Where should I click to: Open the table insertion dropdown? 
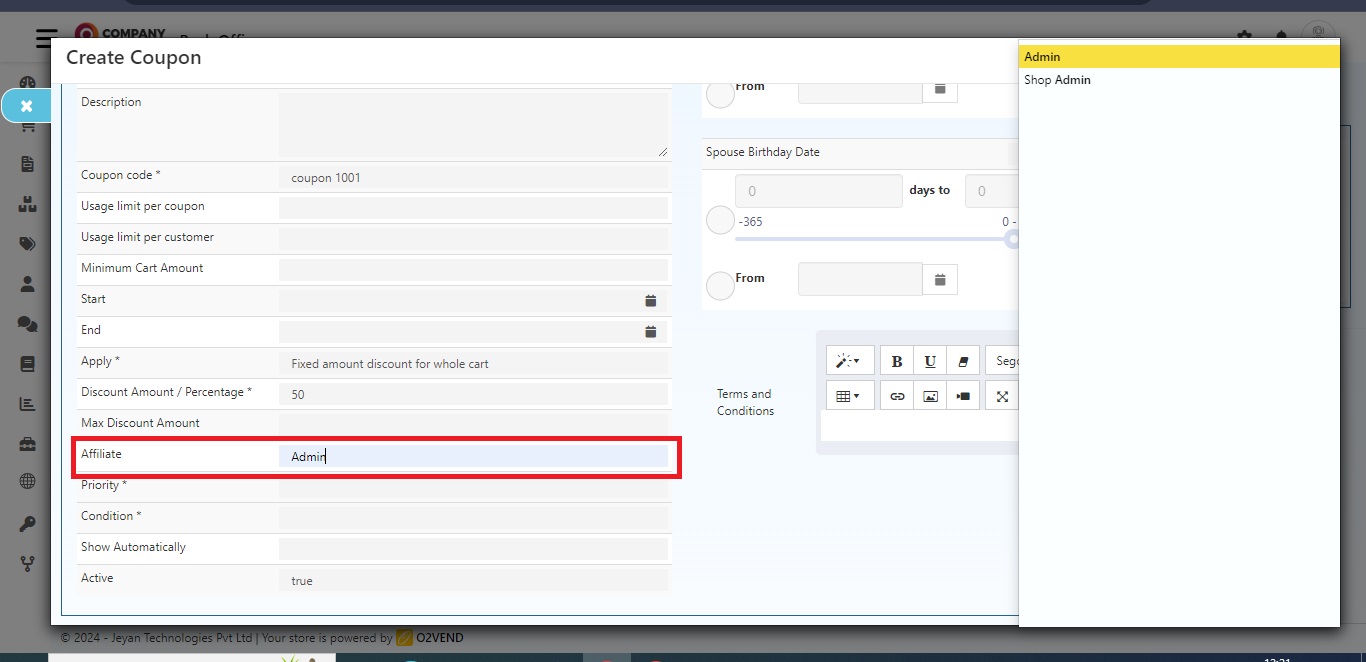(x=849, y=395)
